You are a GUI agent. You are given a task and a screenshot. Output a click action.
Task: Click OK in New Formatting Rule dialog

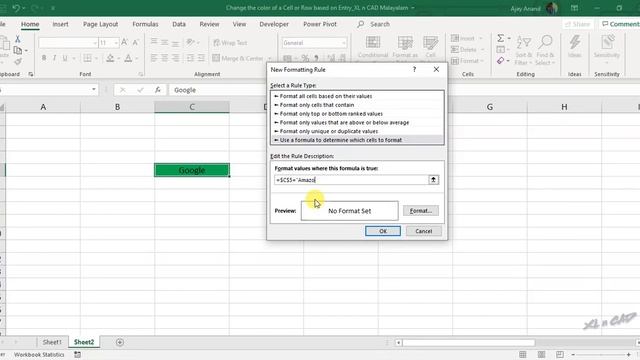(383, 231)
